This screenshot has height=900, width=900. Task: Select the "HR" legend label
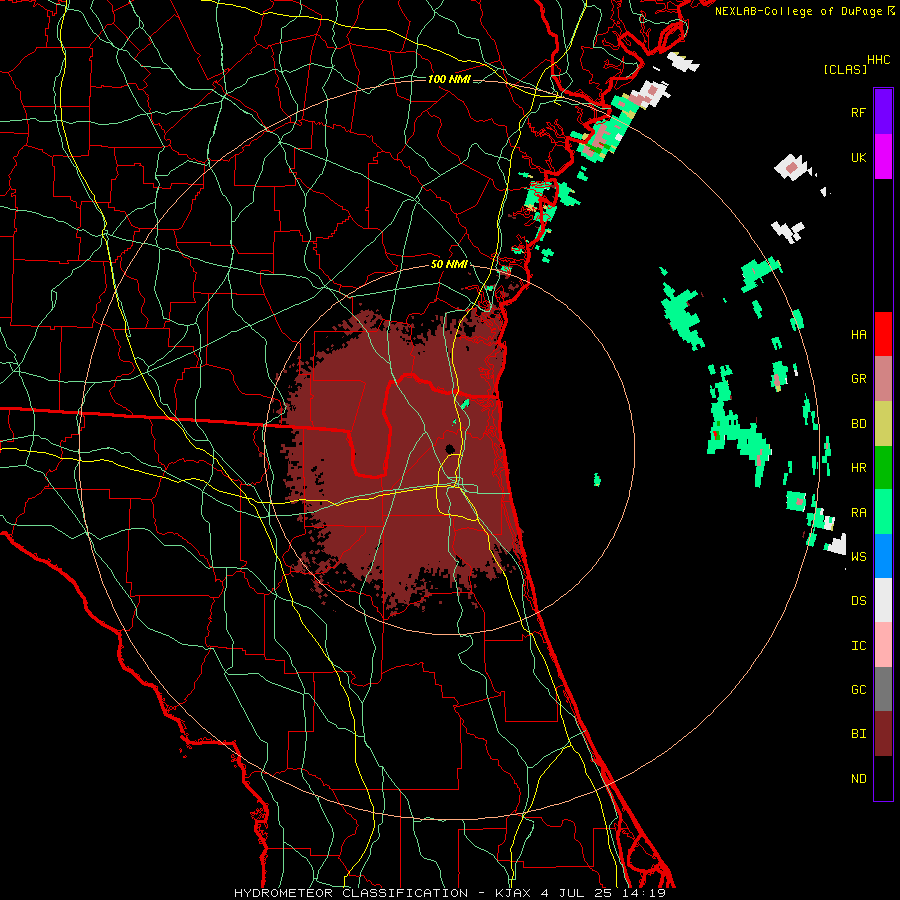858,468
